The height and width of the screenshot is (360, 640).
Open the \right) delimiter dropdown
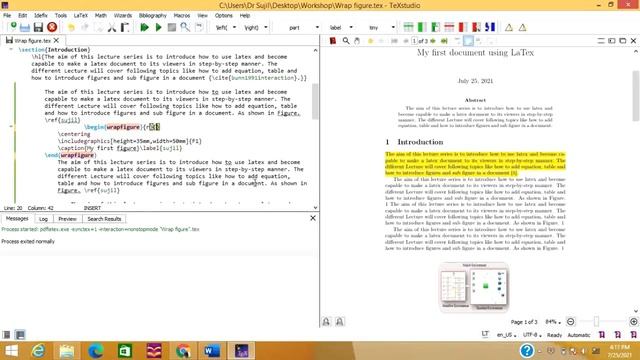[266, 27]
